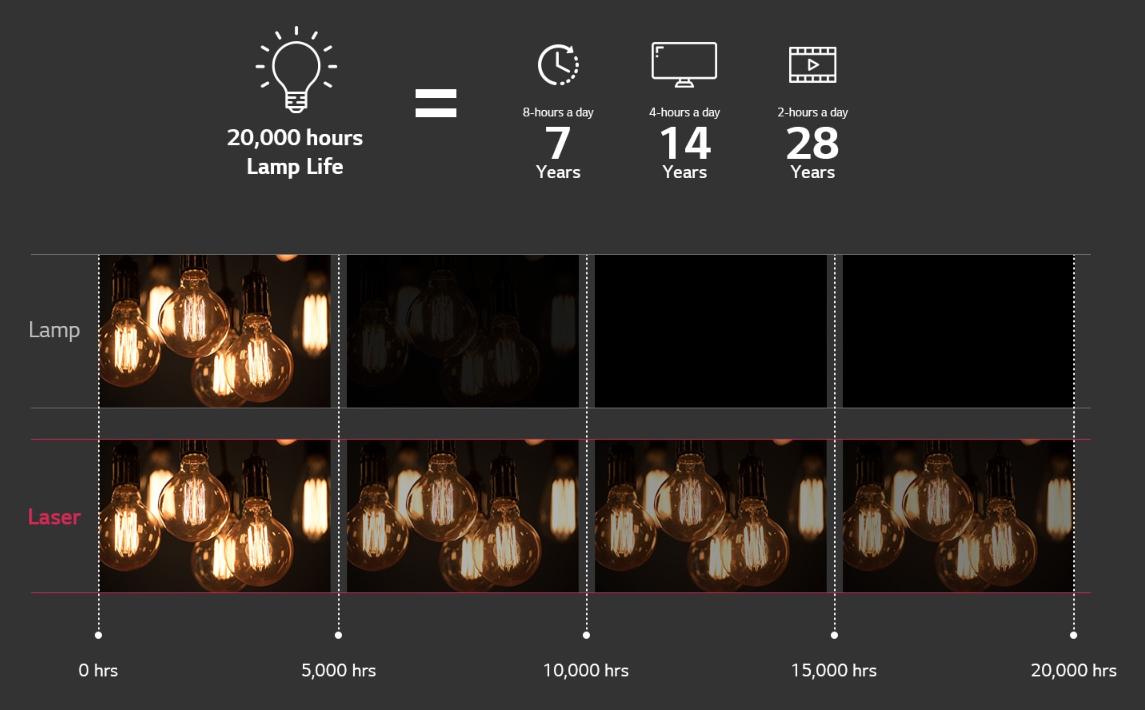
Task: Click the large 28 Years figure
Action: 812,150
